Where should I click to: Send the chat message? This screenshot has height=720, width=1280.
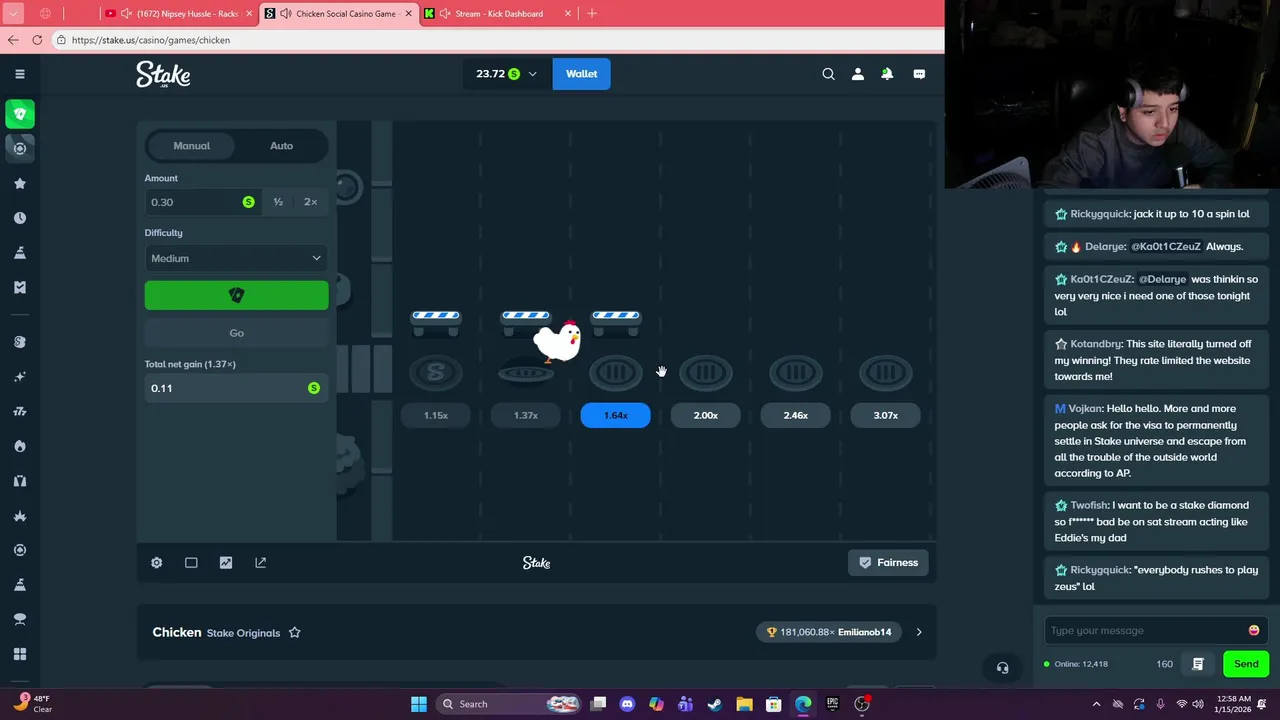point(1246,664)
